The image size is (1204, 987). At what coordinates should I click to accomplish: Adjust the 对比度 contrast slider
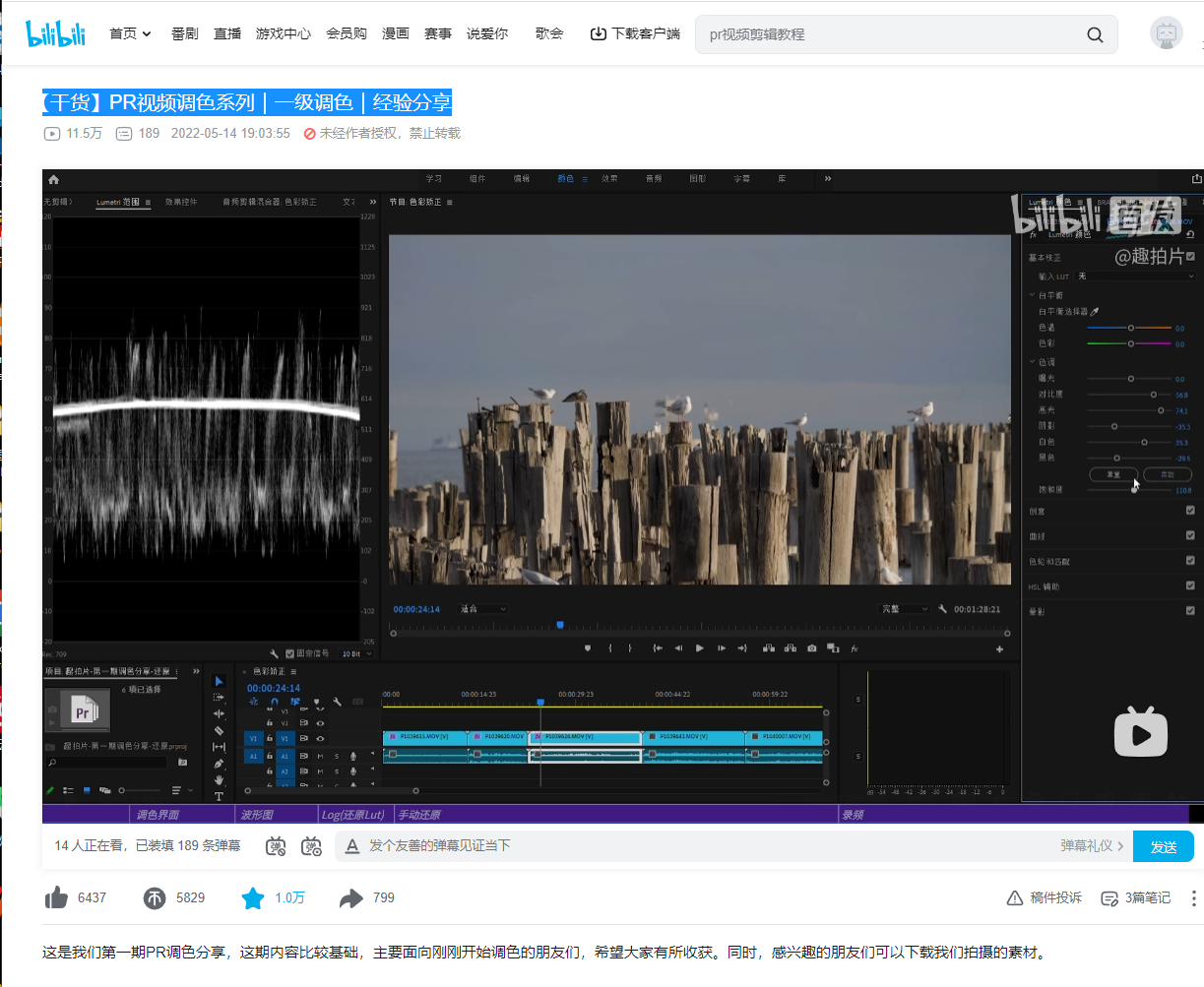(1129, 395)
